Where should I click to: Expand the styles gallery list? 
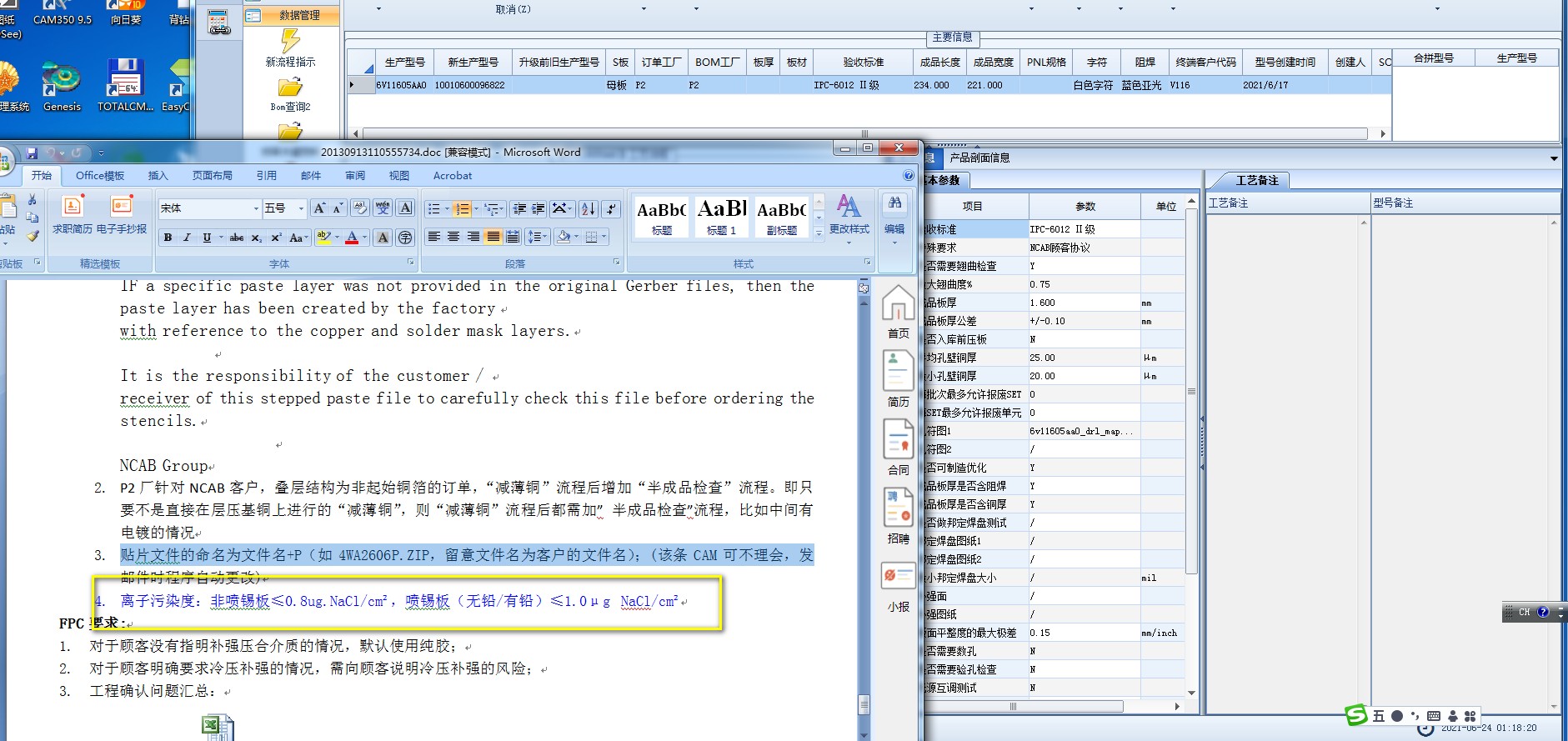(819, 234)
